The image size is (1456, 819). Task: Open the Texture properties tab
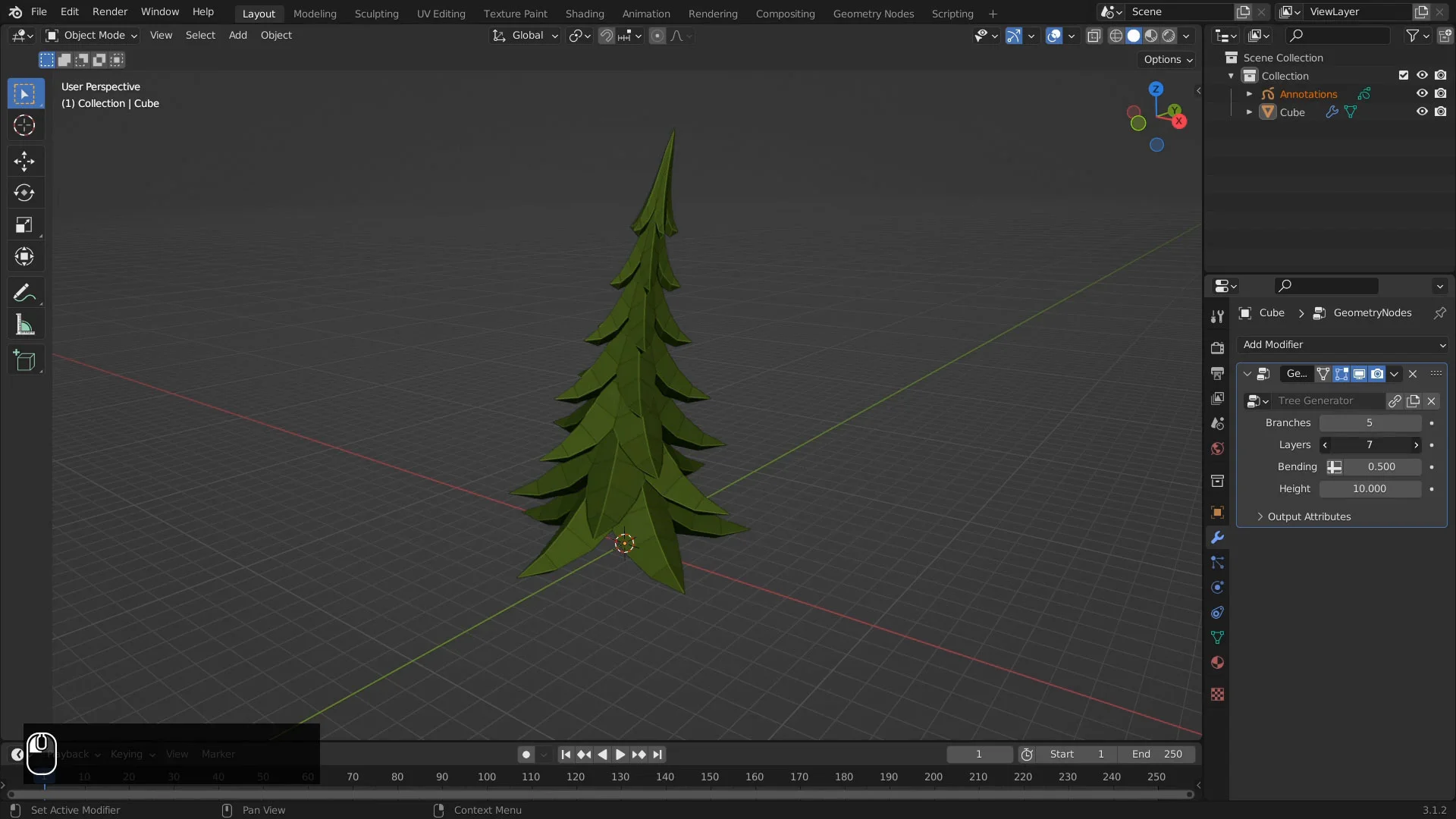tap(1217, 694)
